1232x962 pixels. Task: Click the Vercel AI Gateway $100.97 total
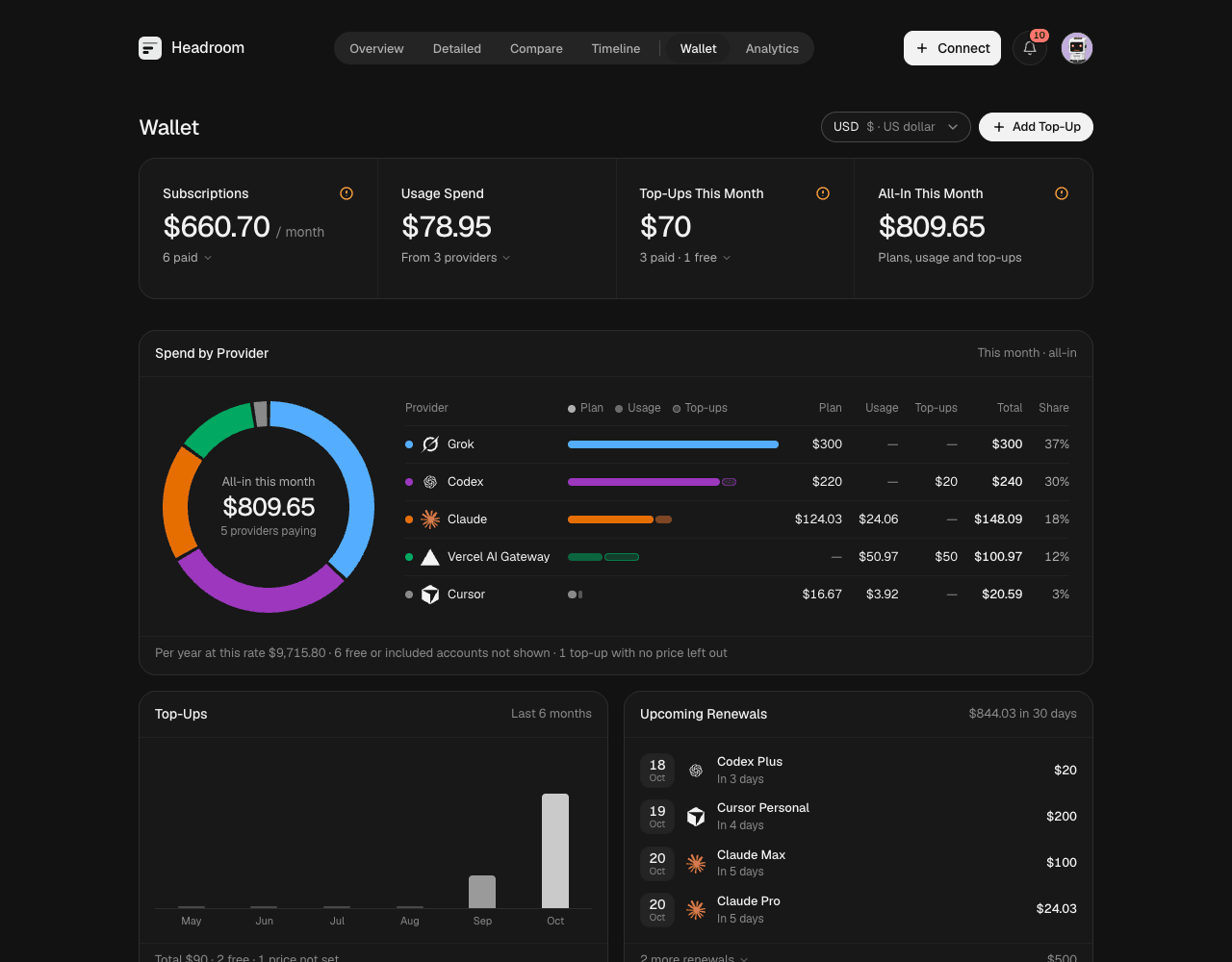[998, 557]
